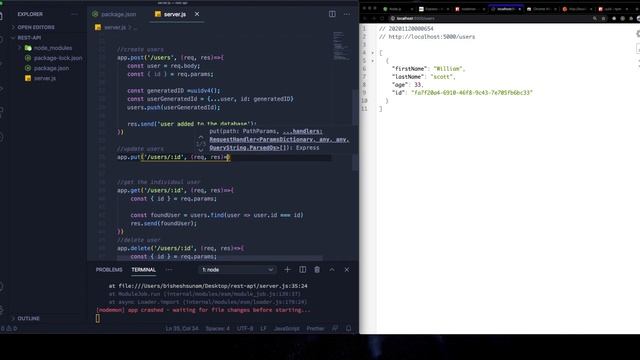Create a new terminal with plus icon
Viewport: 640px width, 360px height.
pos(287,270)
